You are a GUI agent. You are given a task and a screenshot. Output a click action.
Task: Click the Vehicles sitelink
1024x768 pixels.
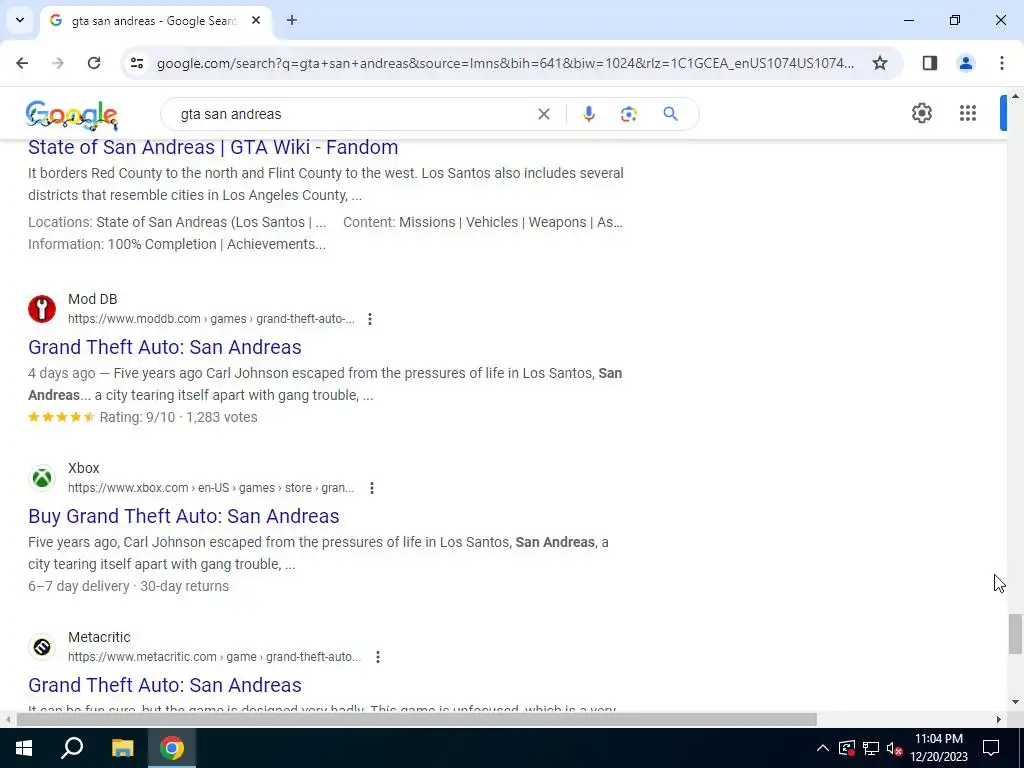click(493, 222)
